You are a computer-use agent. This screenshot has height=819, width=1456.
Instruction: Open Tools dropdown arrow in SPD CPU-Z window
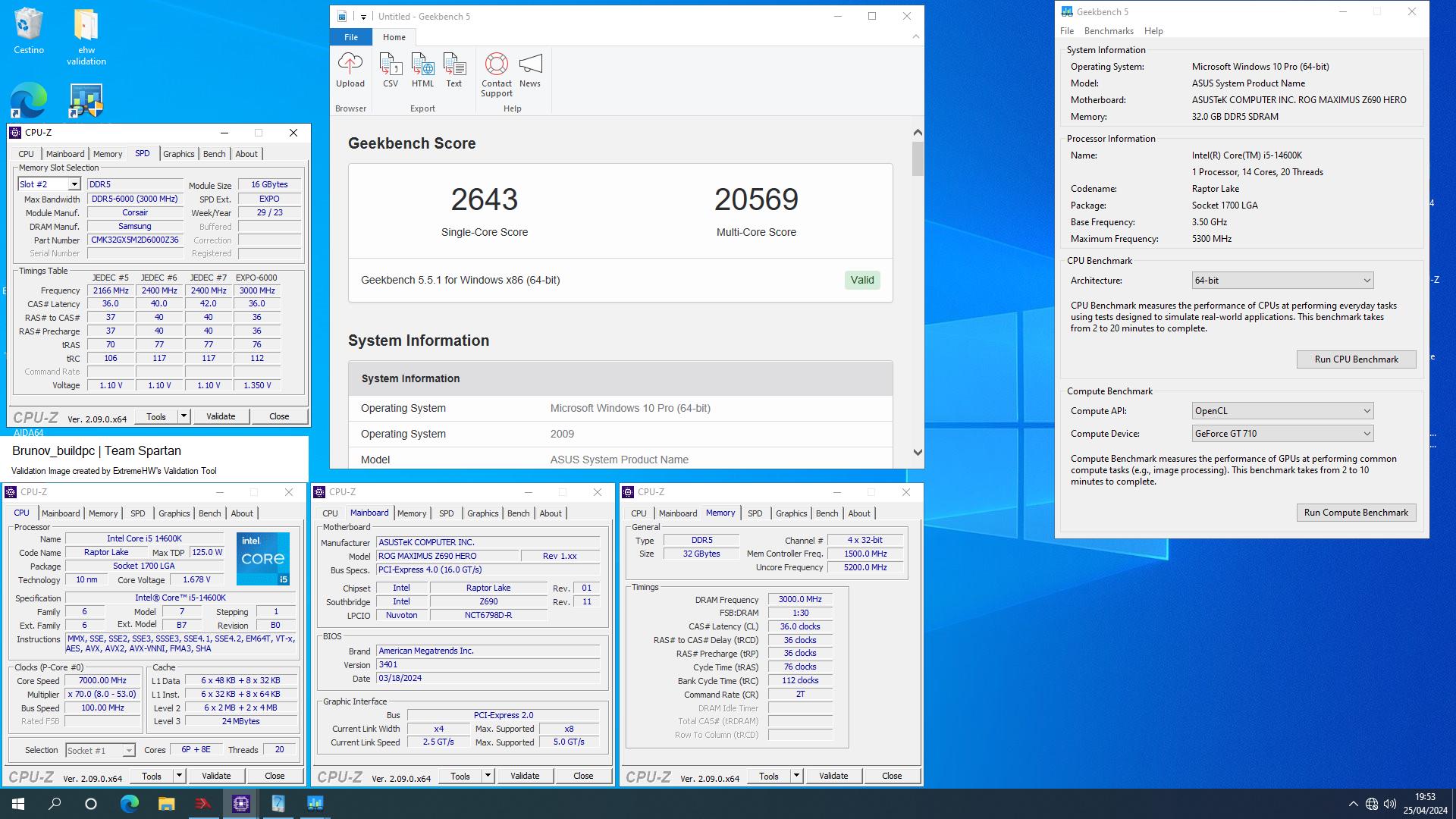point(183,416)
